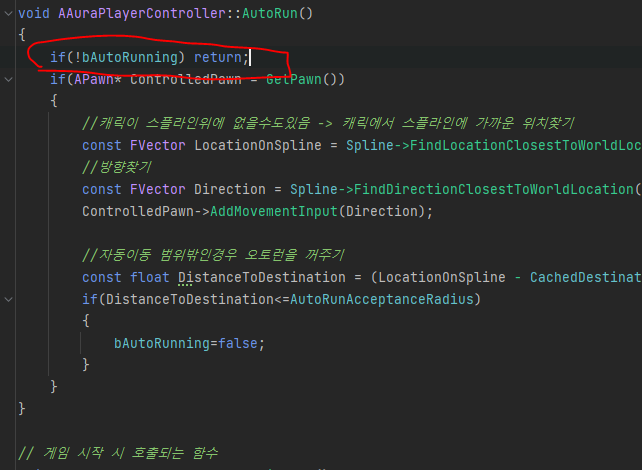Click the // 게임 시작 시 호출되는 함수 comment
The image size is (642, 470).
(118, 453)
